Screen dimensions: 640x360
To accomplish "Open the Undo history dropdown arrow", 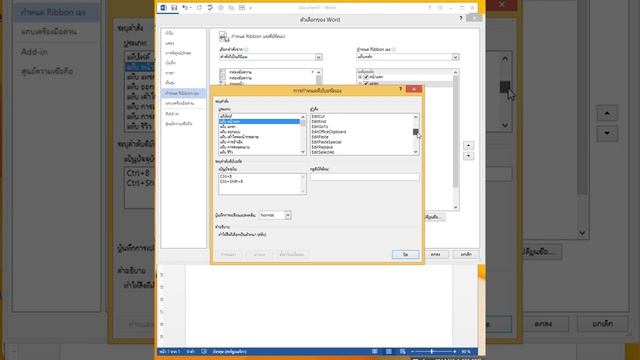I will [191, 8].
